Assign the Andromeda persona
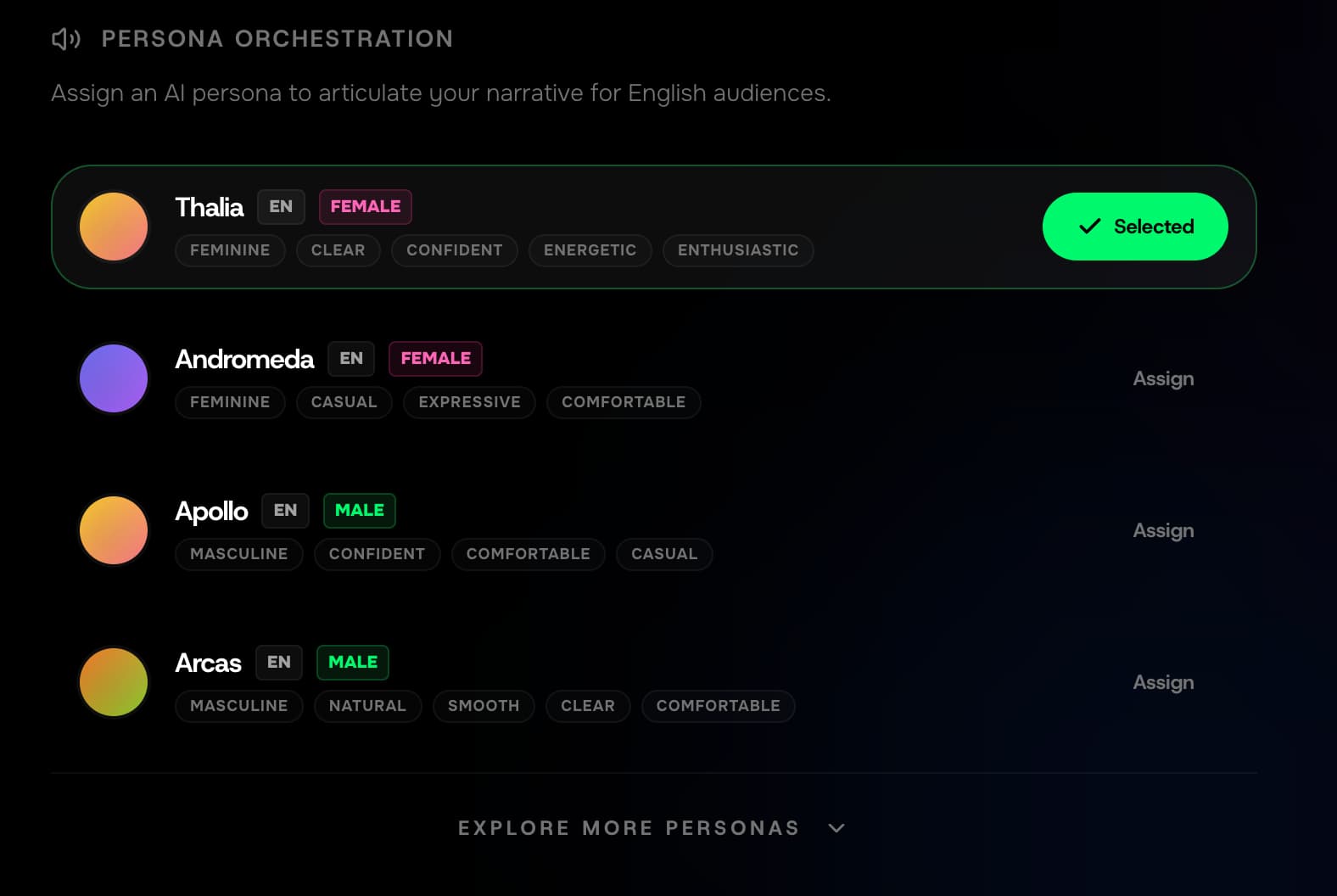Image resolution: width=1337 pixels, height=896 pixels. coord(1163,378)
